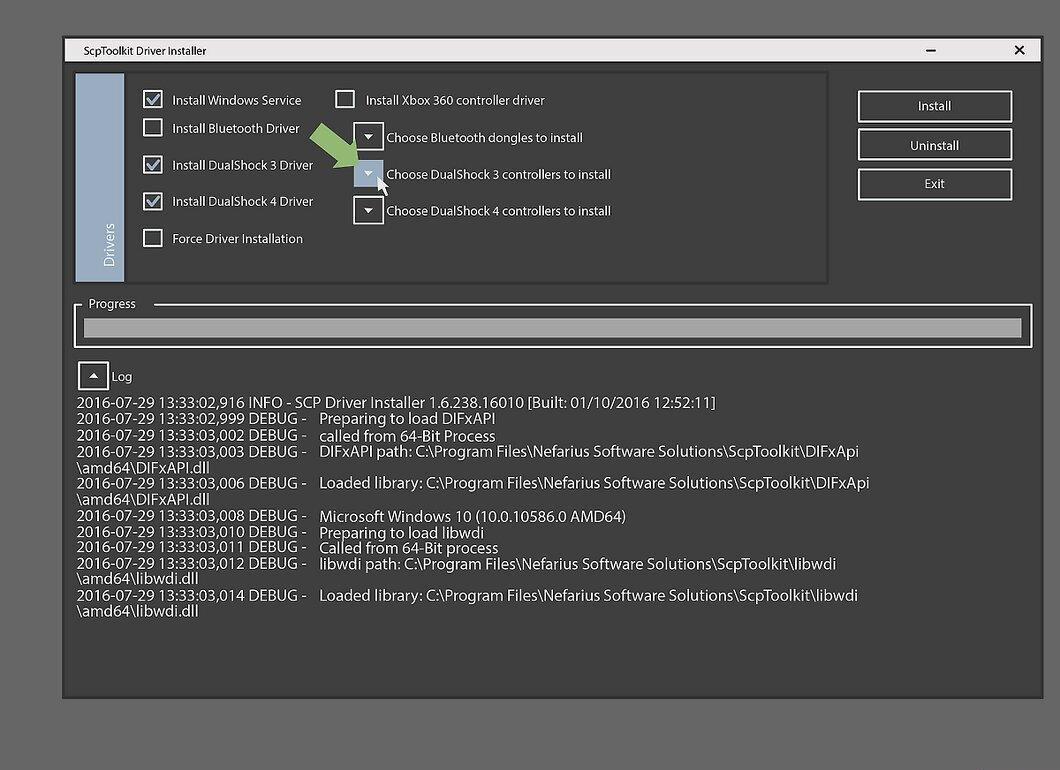The height and width of the screenshot is (770, 1060).
Task: Enable Force Driver Installation
Action: tap(153, 238)
